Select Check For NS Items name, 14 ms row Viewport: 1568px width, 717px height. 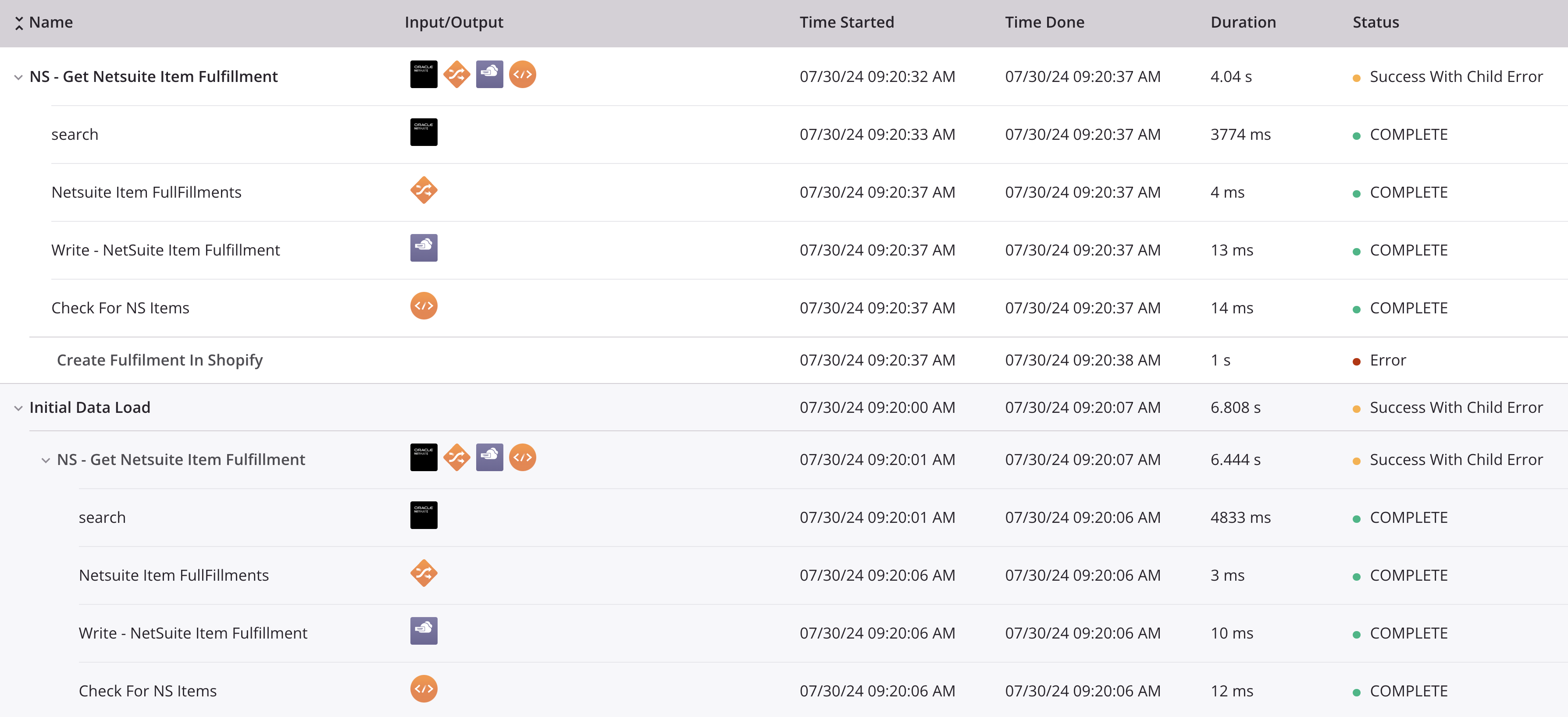click(121, 308)
